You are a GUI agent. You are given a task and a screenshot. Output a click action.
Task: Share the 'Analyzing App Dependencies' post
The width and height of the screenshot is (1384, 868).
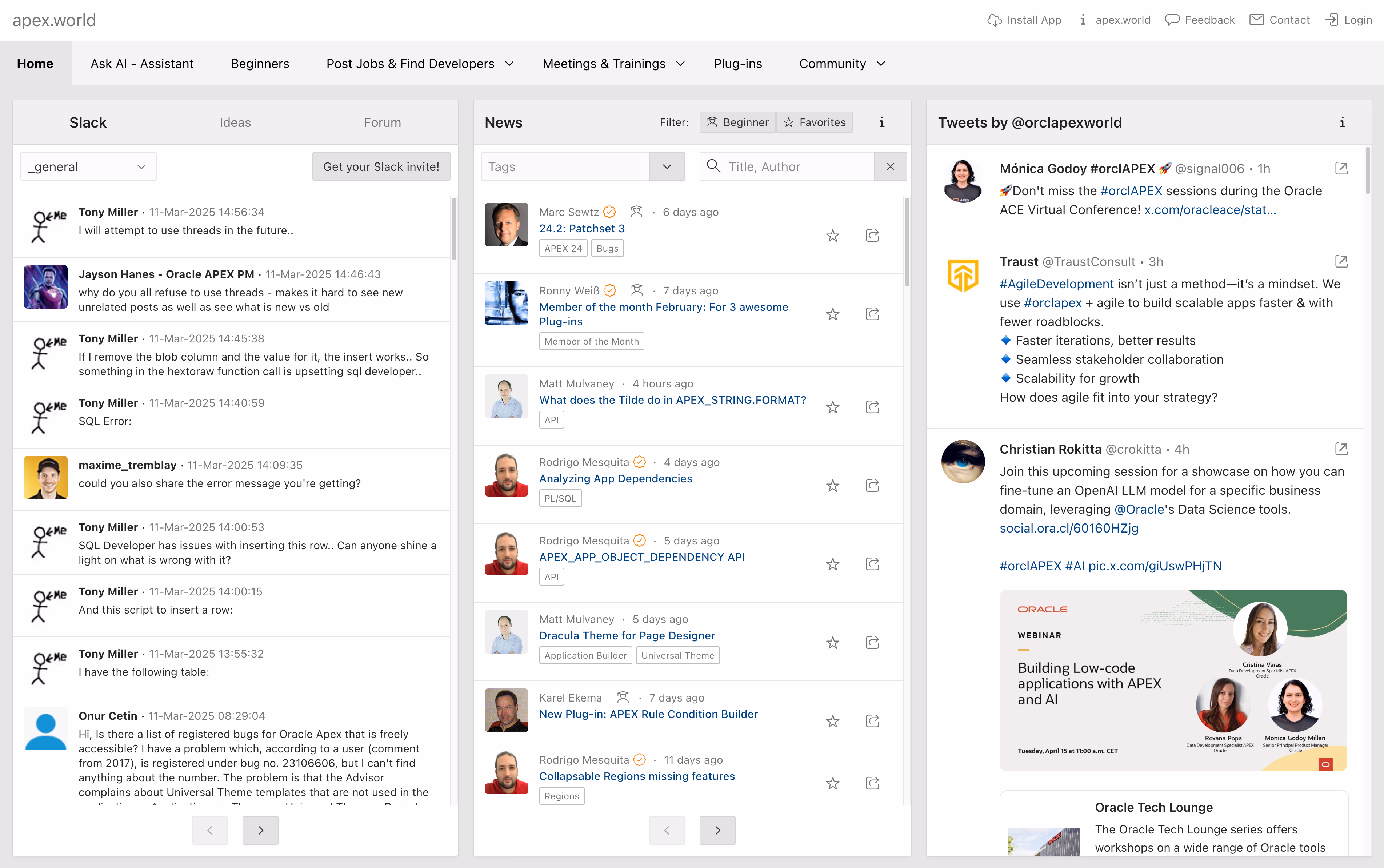tap(872, 486)
